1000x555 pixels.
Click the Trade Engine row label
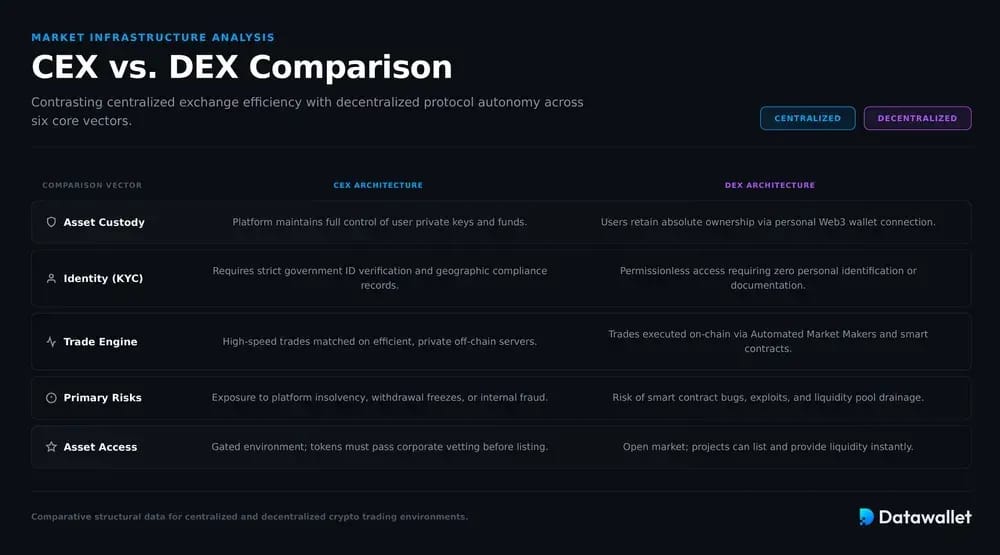pos(100,341)
